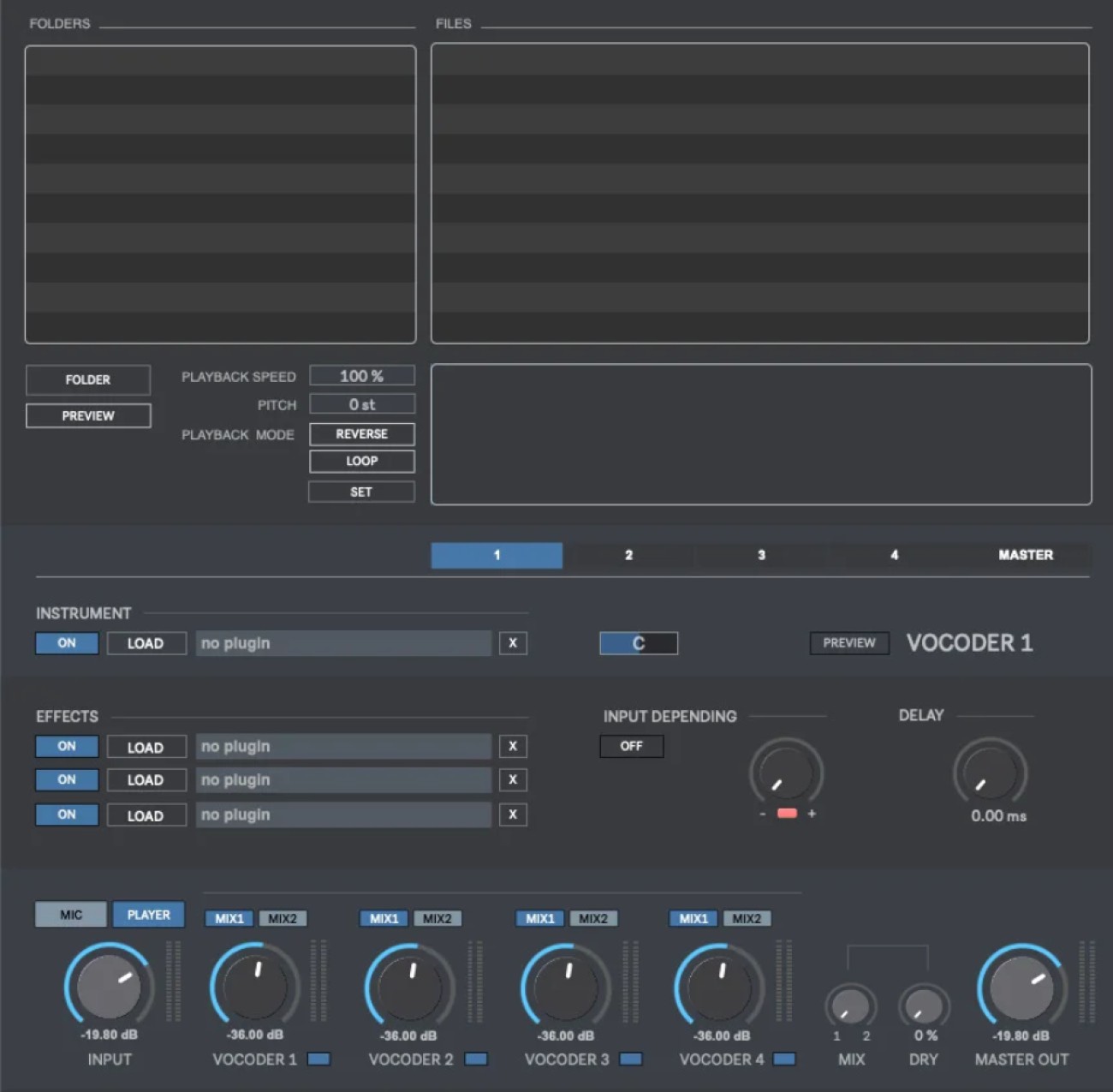Select MIX2 routing for VOCODER 1

283,917
